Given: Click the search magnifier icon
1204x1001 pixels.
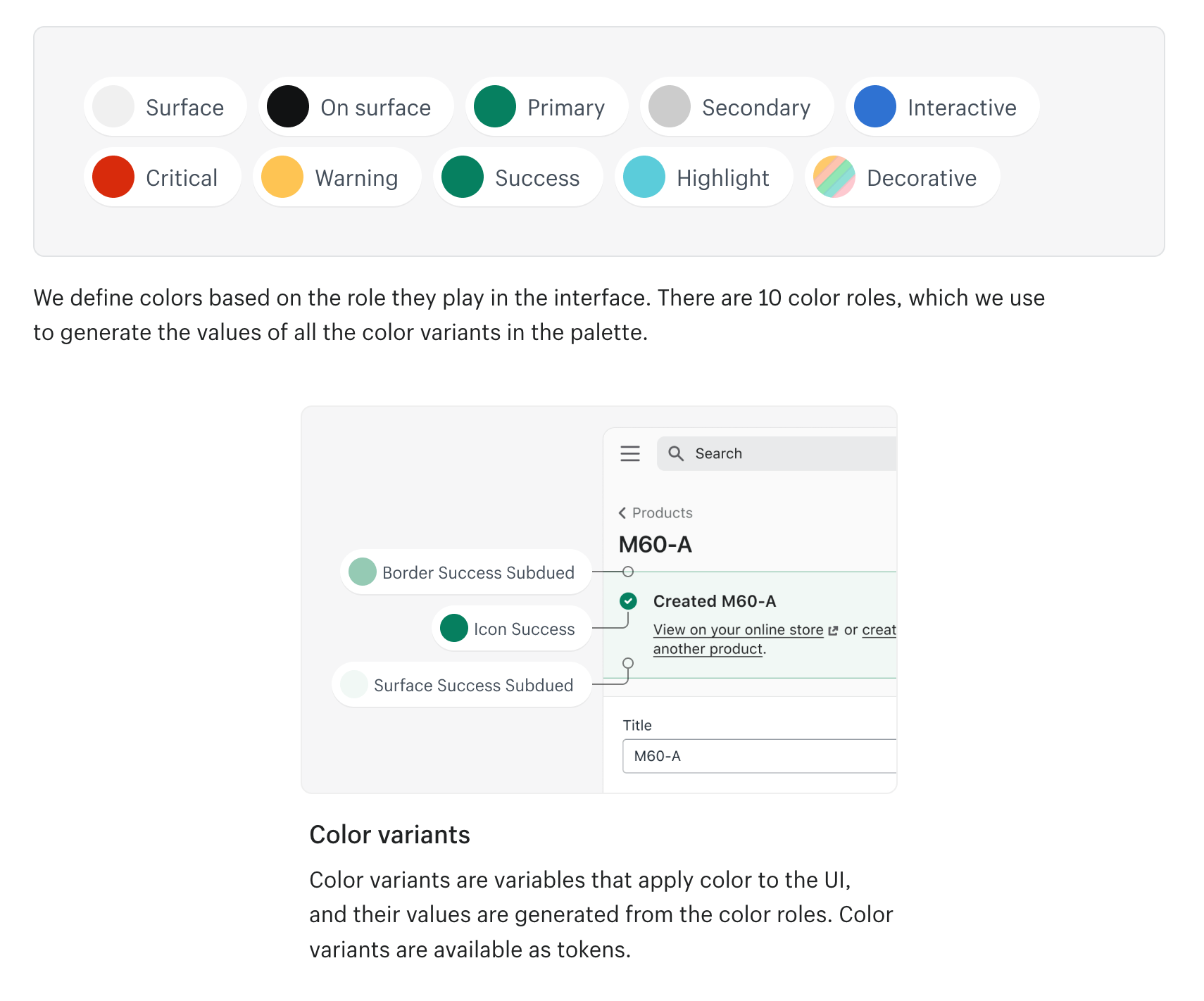Looking at the screenshot, I should (x=676, y=453).
